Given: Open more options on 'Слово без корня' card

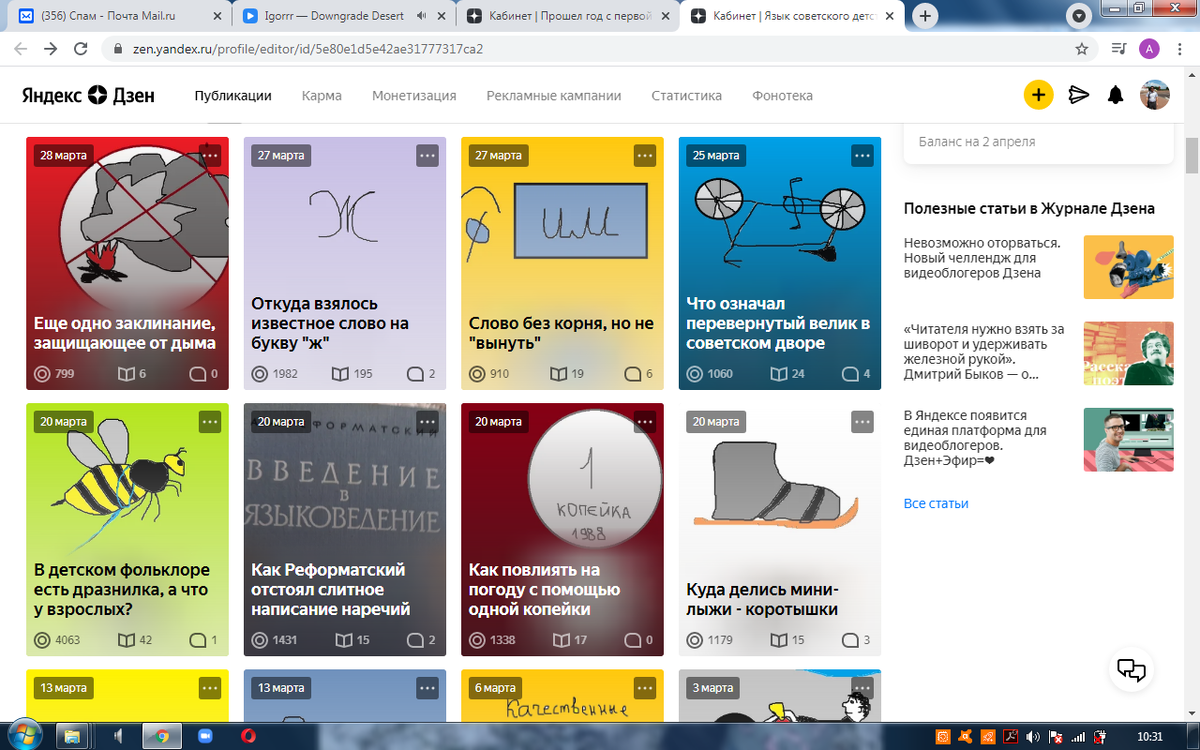Looking at the screenshot, I should coord(644,155).
